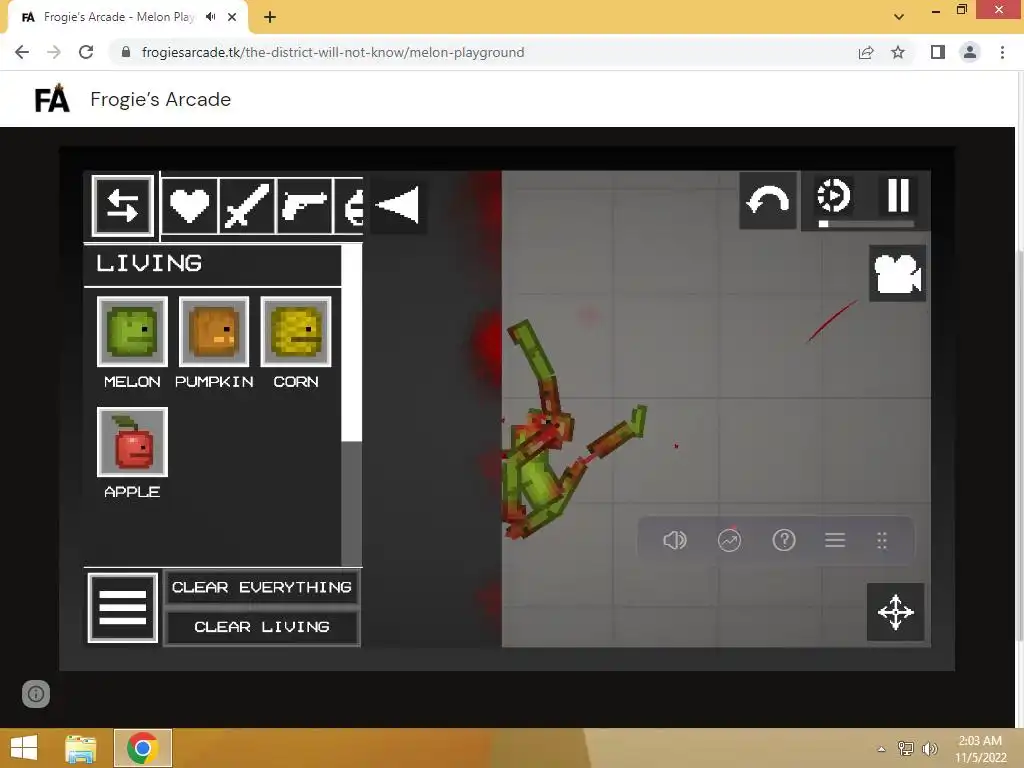Click the Chrome taskbar icon

(143, 748)
